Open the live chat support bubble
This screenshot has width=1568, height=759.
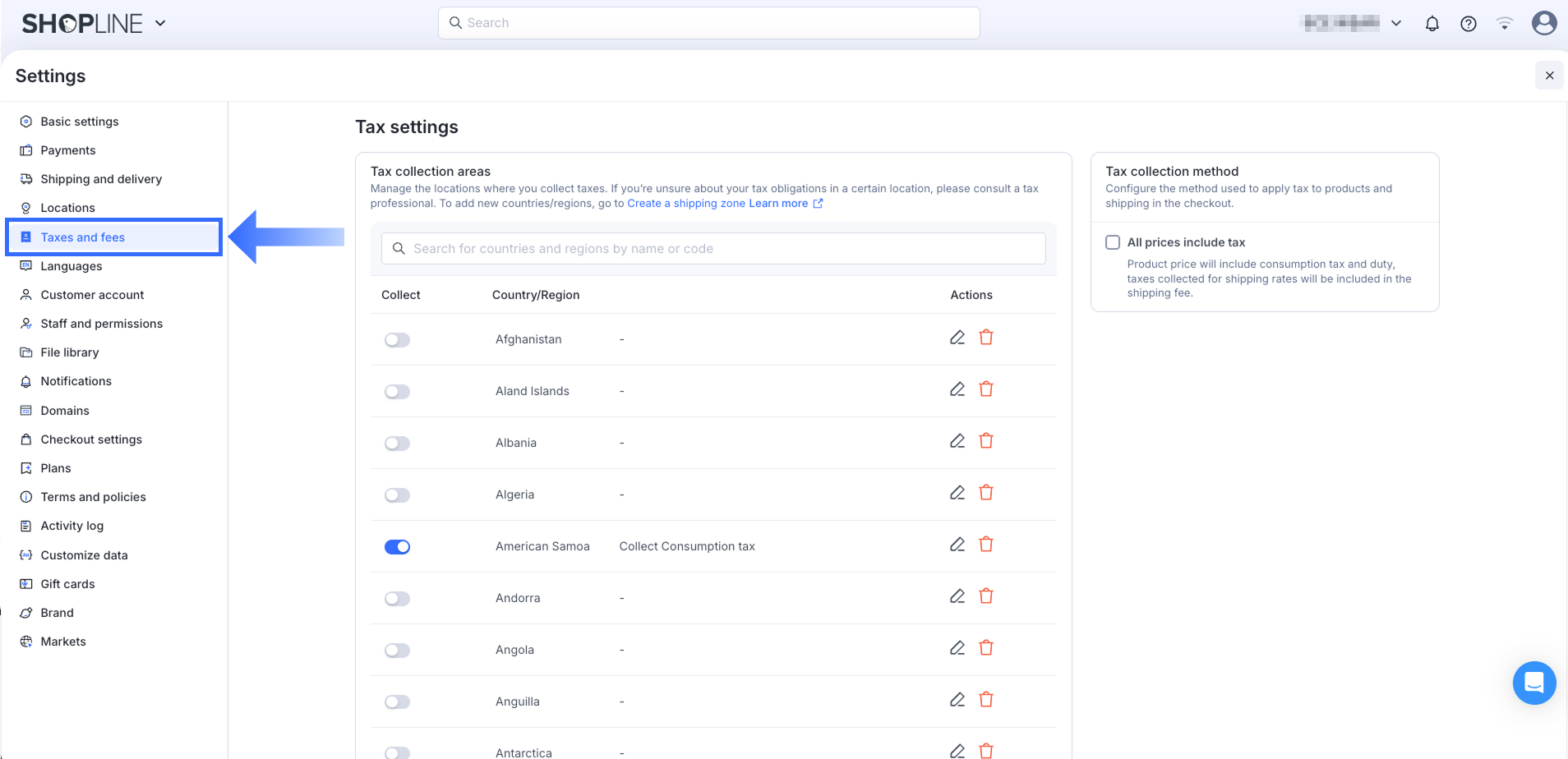[x=1533, y=683]
